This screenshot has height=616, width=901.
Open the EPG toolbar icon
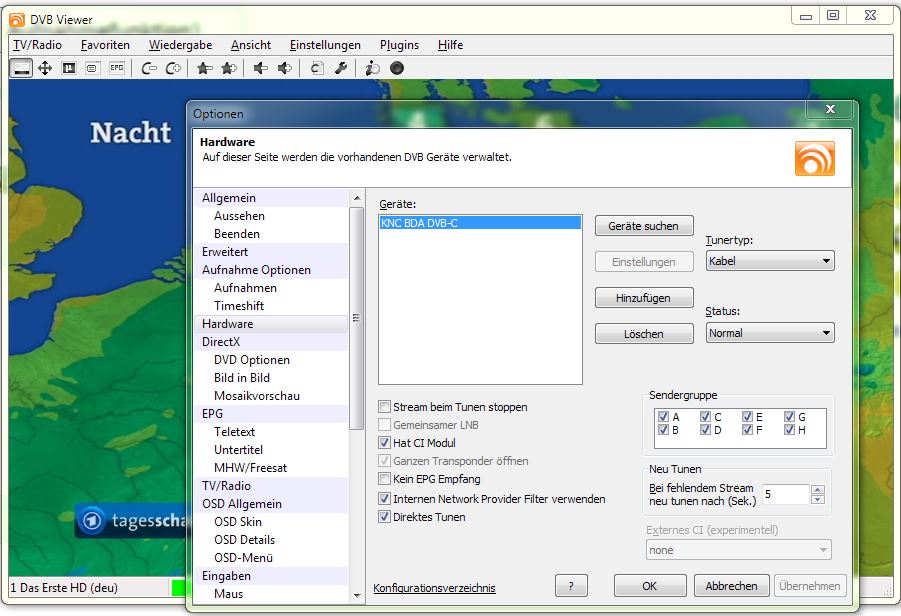point(117,68)
